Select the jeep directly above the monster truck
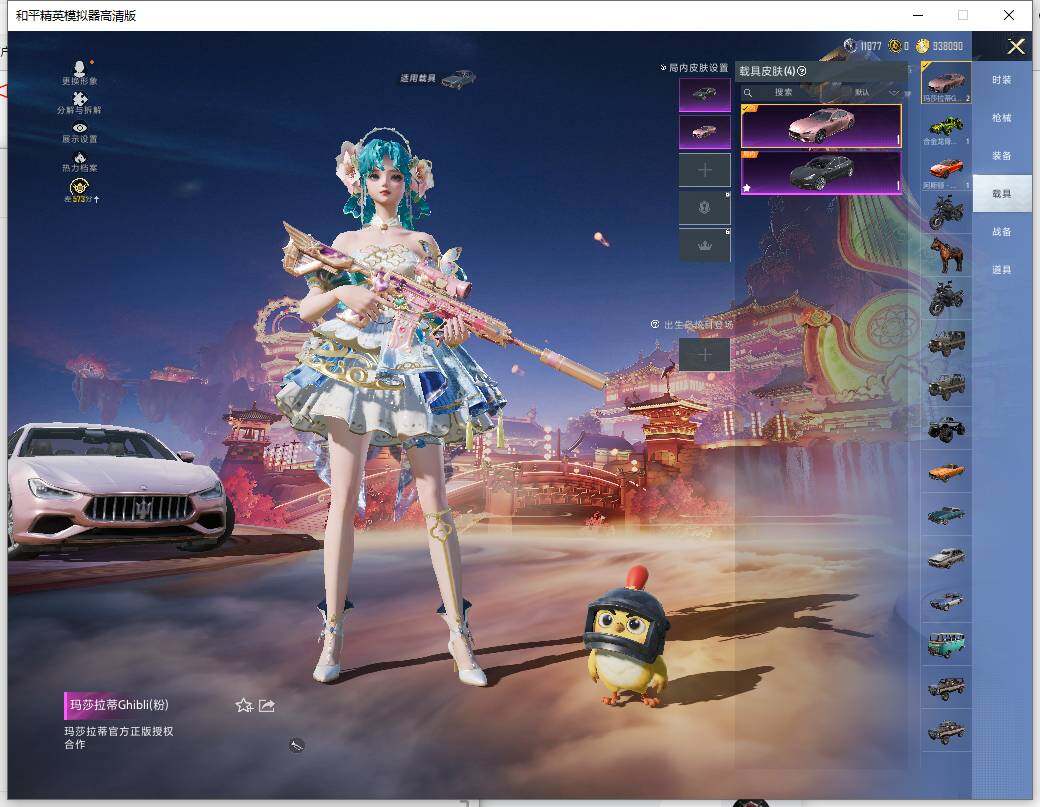 point(946,385)
